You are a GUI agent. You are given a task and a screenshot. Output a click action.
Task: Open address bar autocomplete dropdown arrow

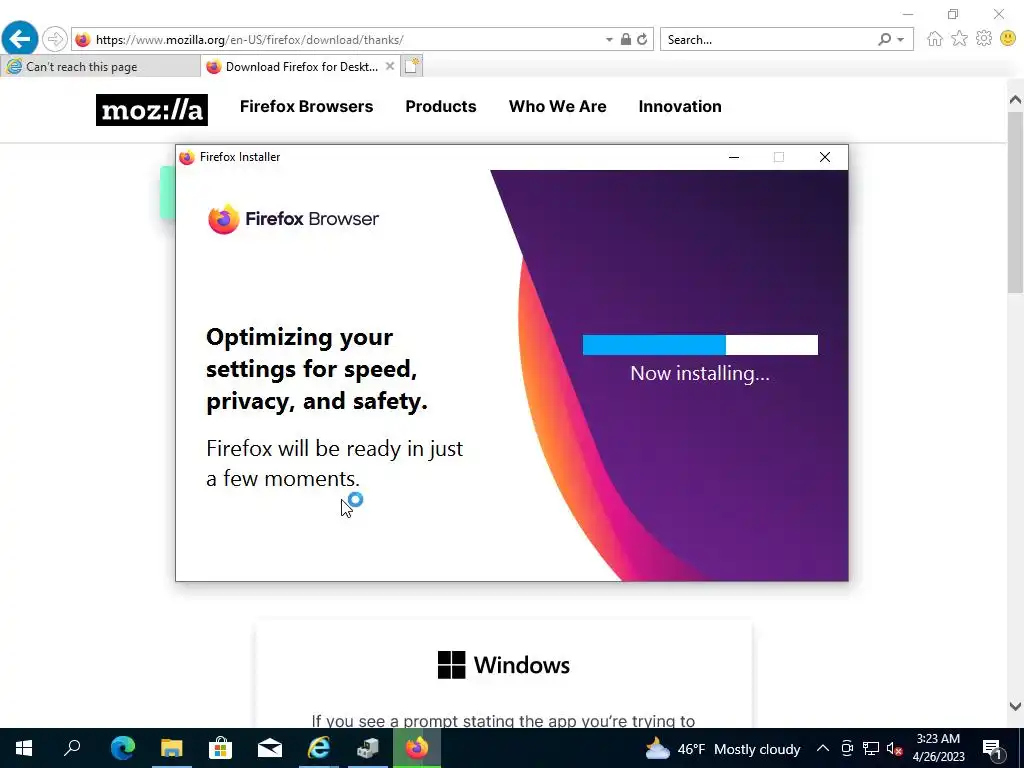tap(609, 40)
